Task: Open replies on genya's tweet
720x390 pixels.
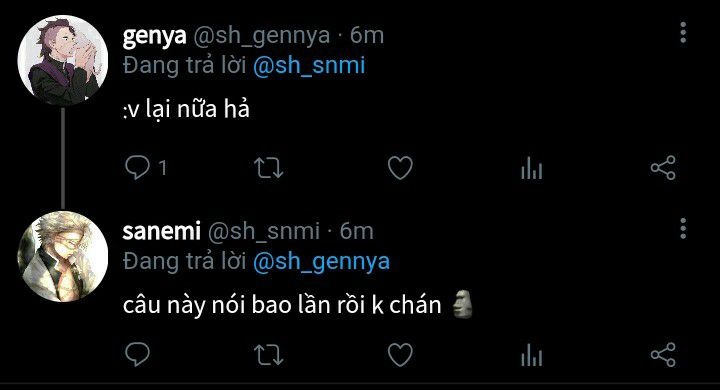Action: [137, 168]
